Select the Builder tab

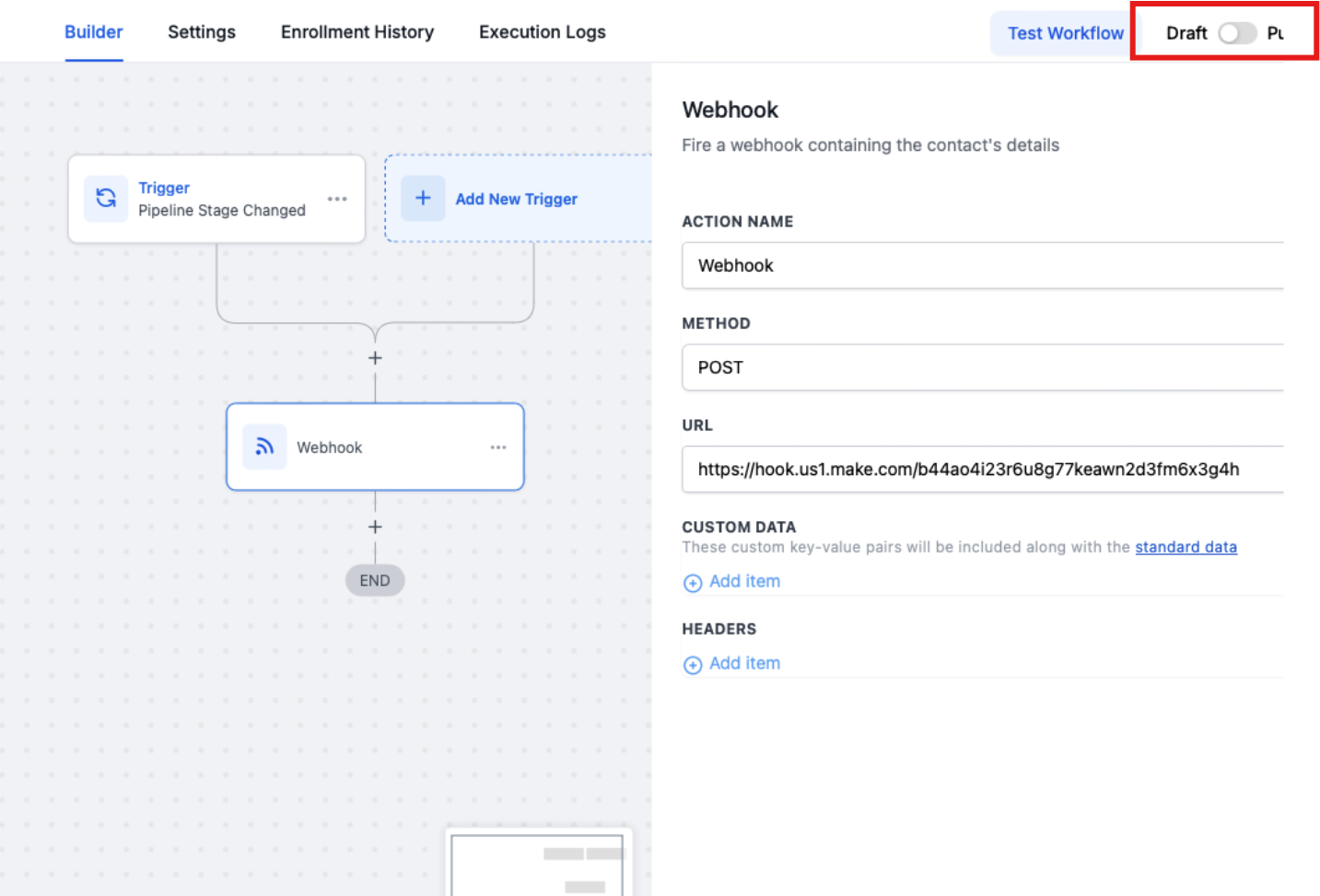(x=94, y=32)
